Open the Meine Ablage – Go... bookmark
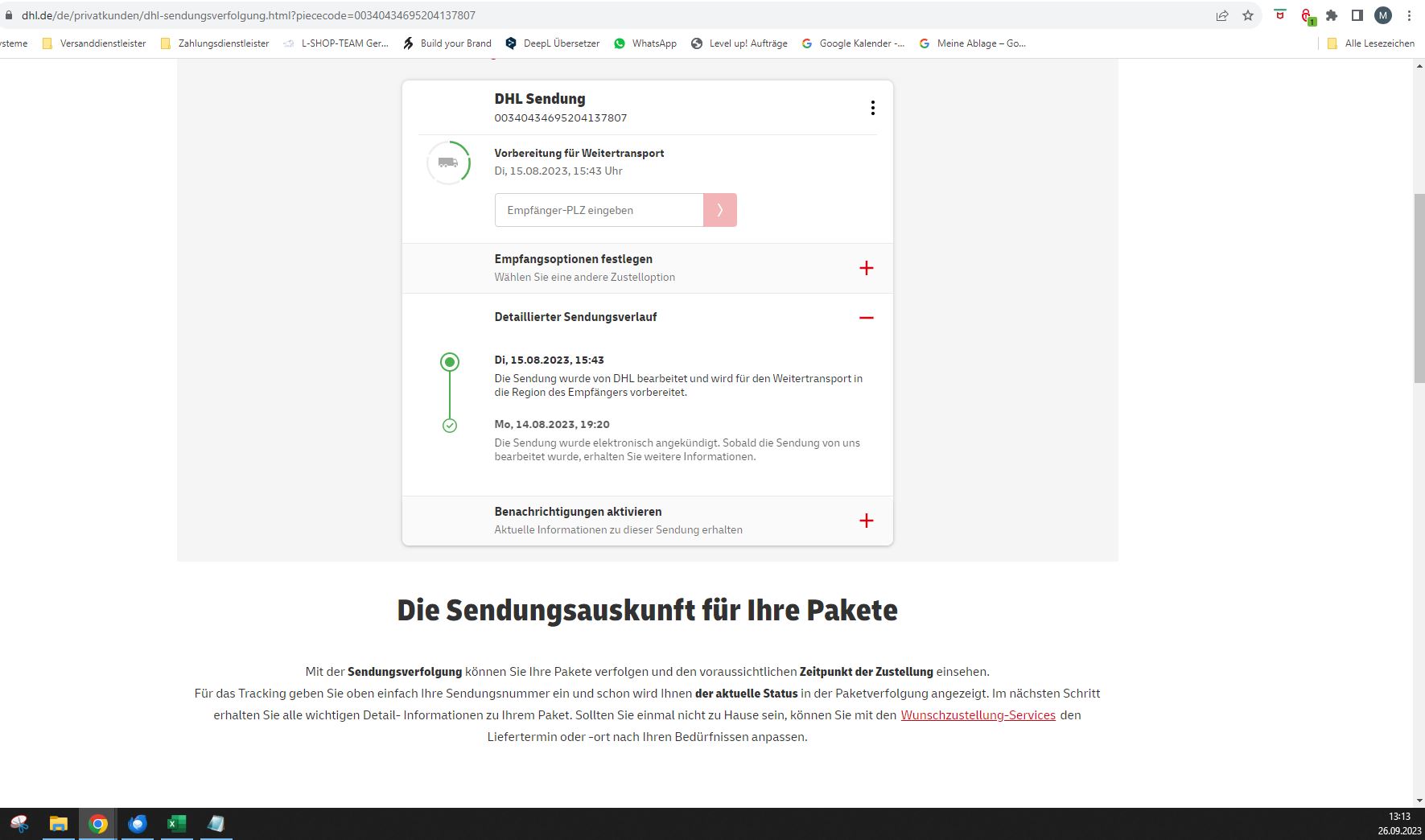This screenshot has height=840, width=1425. [973, 43]
